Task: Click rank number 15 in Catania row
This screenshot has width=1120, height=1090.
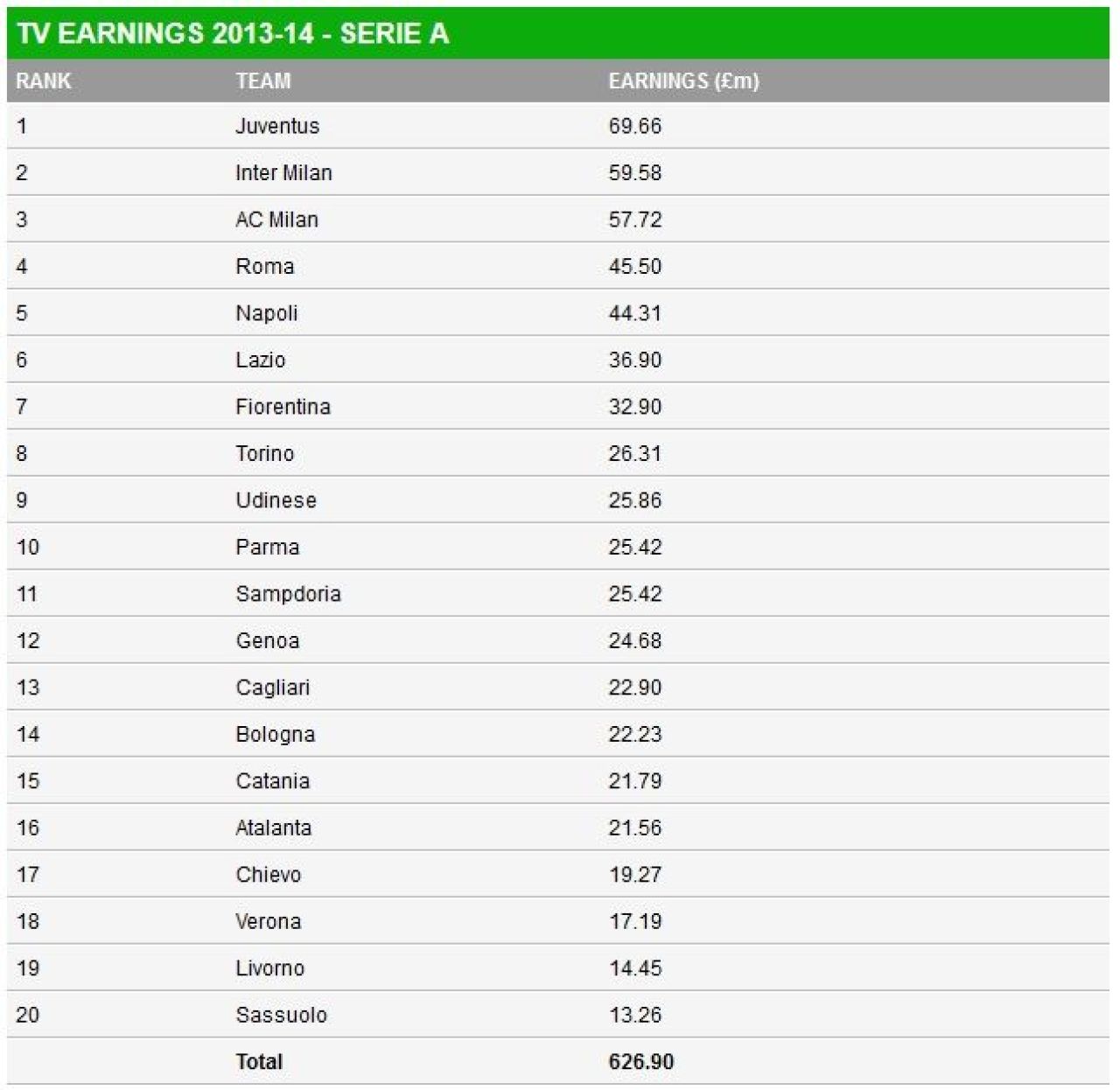Action: (28, 781)
